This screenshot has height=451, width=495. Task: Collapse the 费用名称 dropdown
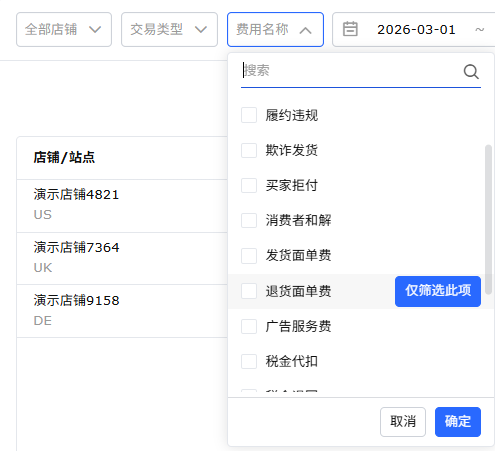pyautogui.click(x=275, y=29)
